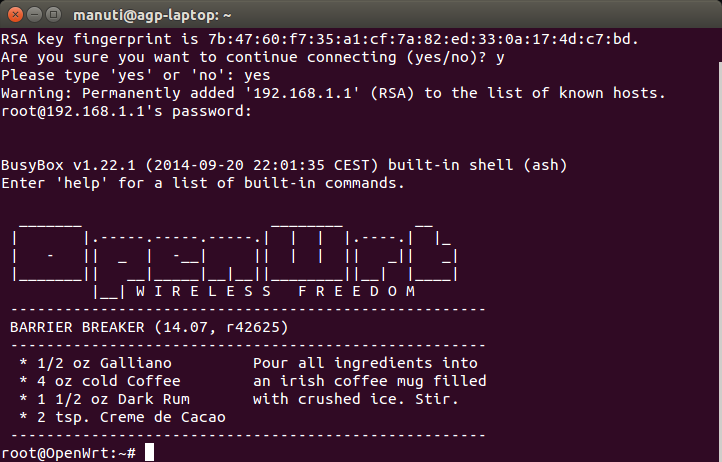Click the "Please type 'yes' or 'no'" line
Image resolution: width=722 pixels, height=462 pixels.
(x=136, y=75)
